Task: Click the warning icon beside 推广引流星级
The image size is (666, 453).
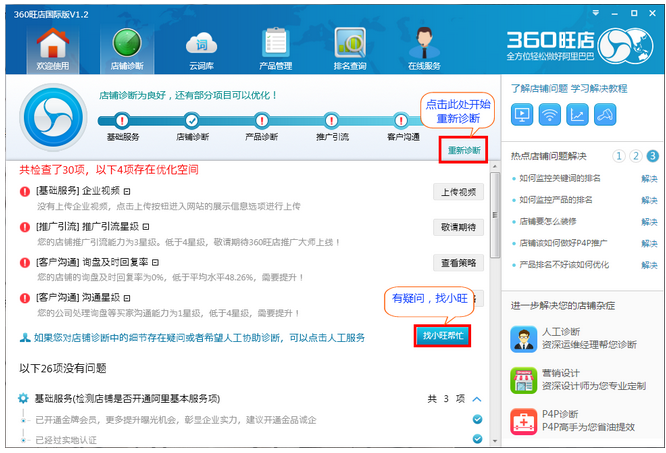Action: [x=25, y=227]
